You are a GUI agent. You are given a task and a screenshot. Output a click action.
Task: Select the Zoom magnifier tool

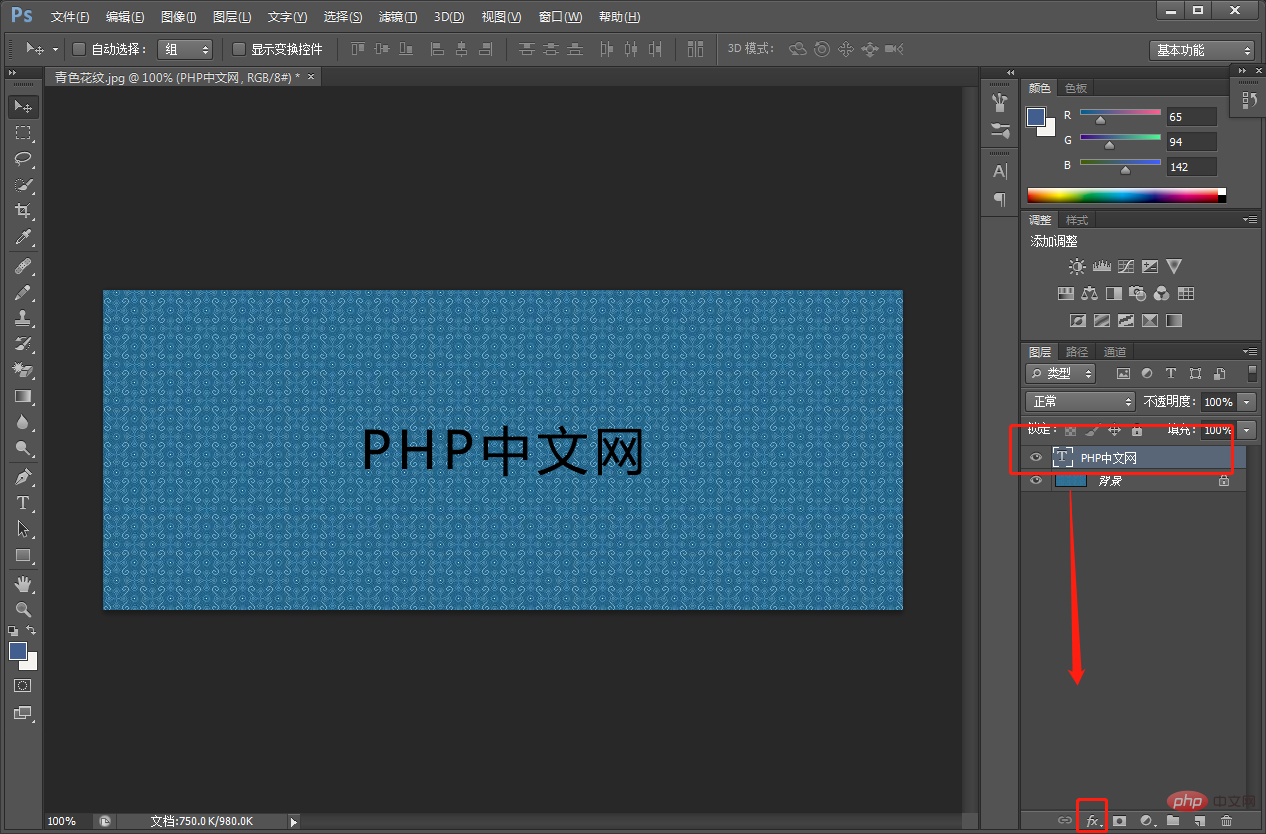coord(23,609)
